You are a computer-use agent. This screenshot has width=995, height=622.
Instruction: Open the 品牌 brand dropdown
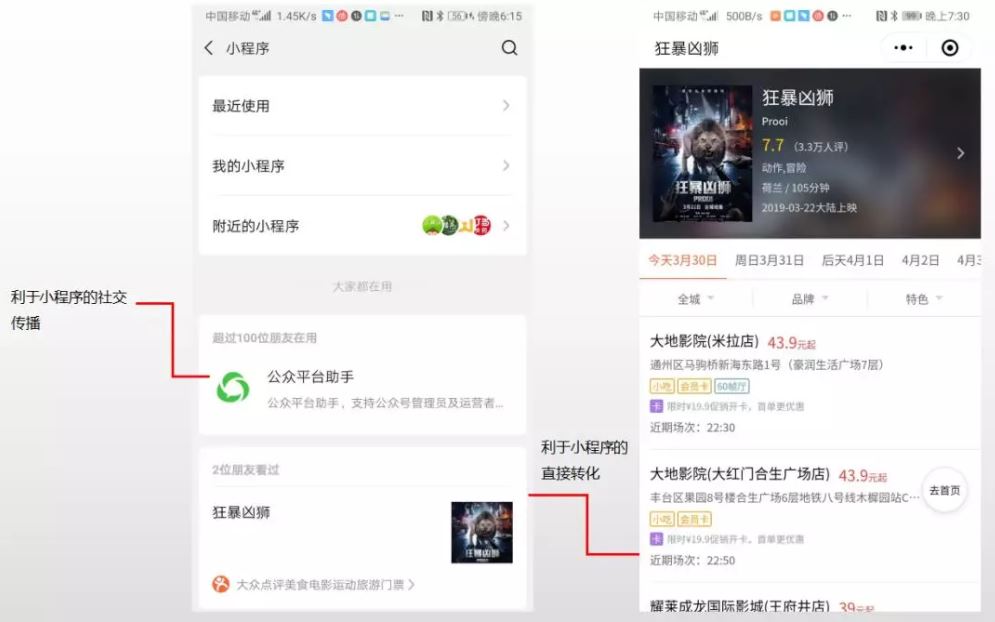click(810, 299)
